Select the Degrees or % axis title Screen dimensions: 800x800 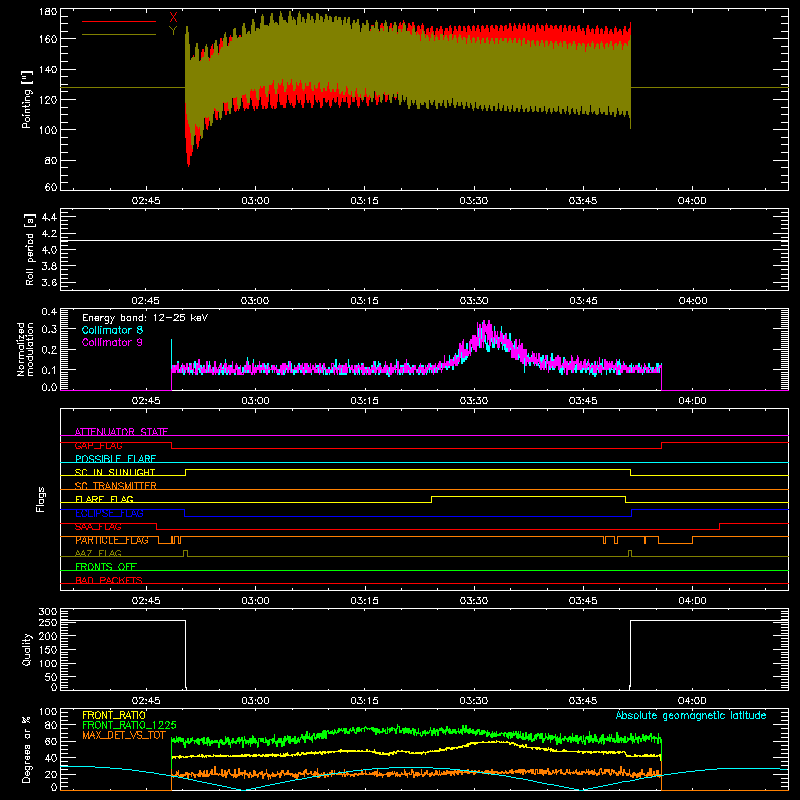pos(27,749)
